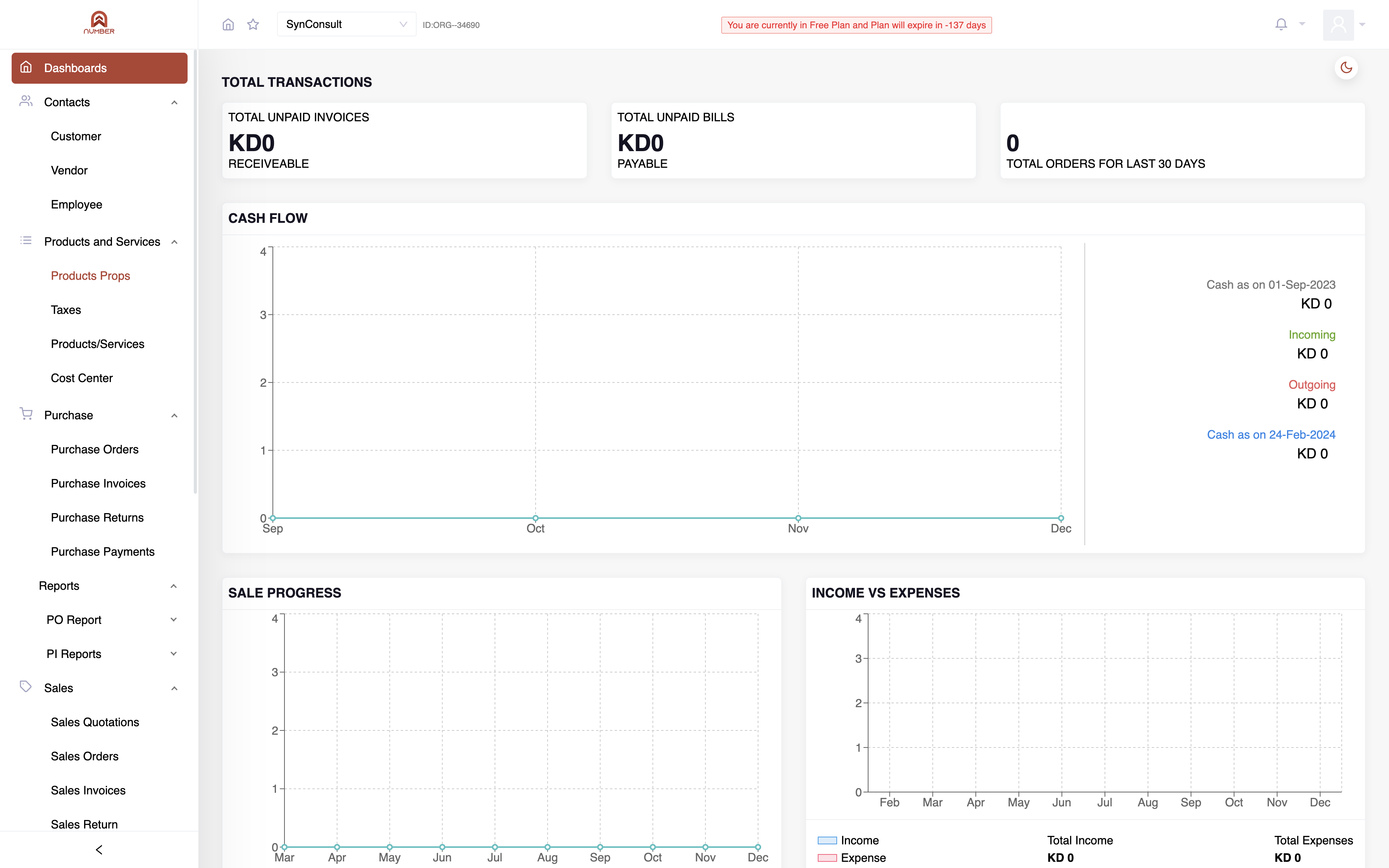Open the notifications bell
This screenshot has height=868, width=1389.
click(1281, 24)
